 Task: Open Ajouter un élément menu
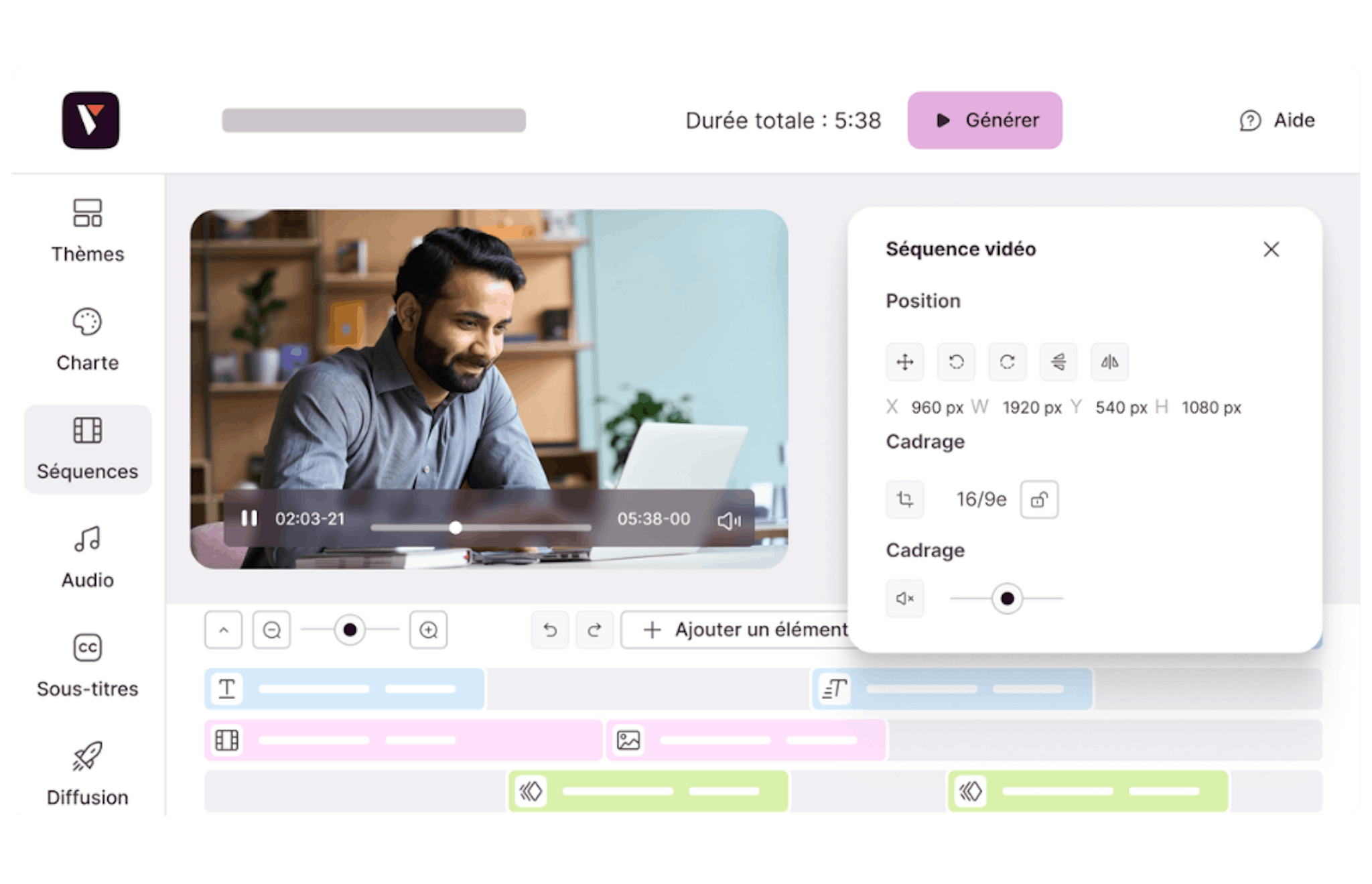click(737, 630)
